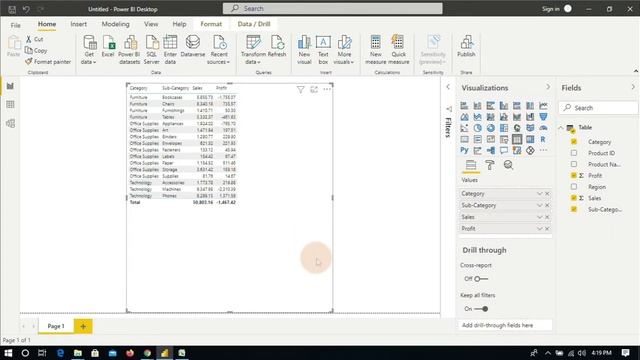The height and width of the screenshot is (360, 640).
Task: Check the Product Name field
Action: tap(574, 164)
